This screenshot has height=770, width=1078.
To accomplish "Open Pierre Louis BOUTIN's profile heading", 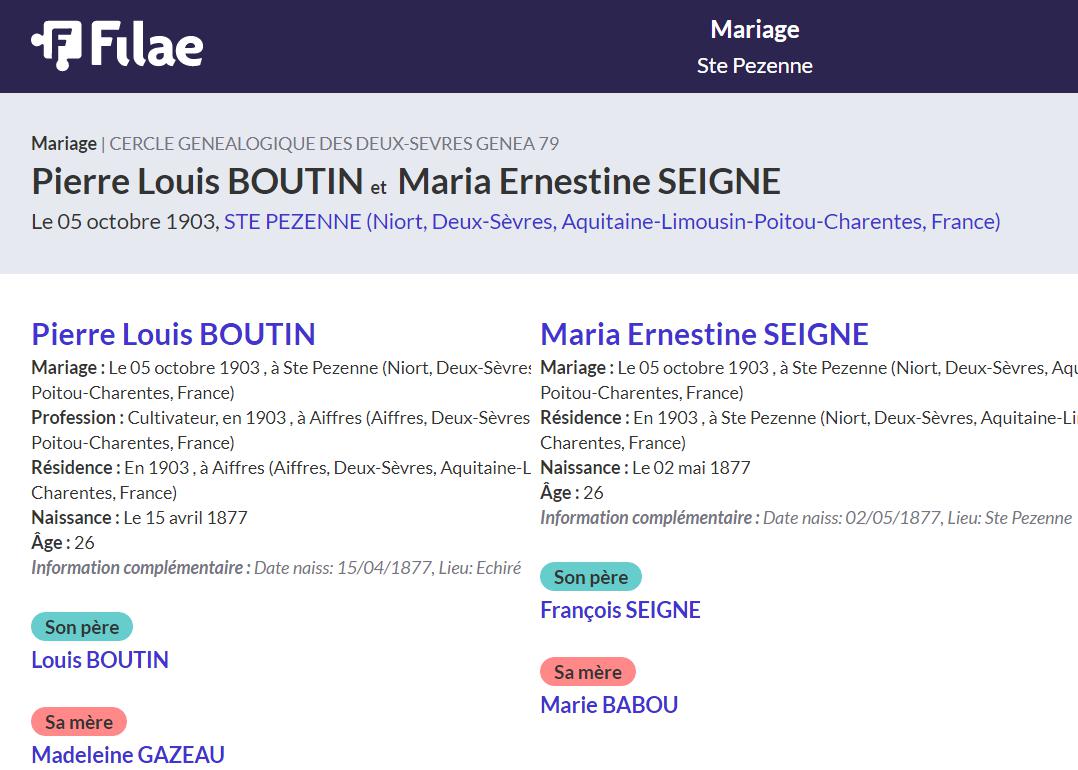I will [x=173, y=334].
